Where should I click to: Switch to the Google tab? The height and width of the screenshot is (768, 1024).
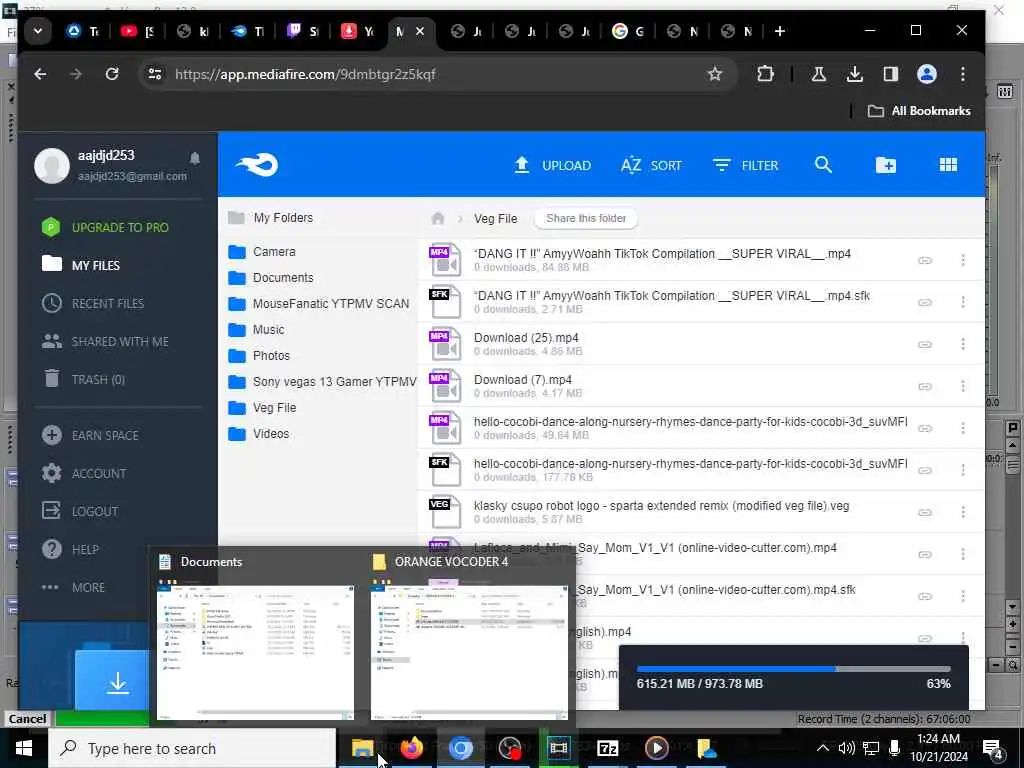pos(628,31)
